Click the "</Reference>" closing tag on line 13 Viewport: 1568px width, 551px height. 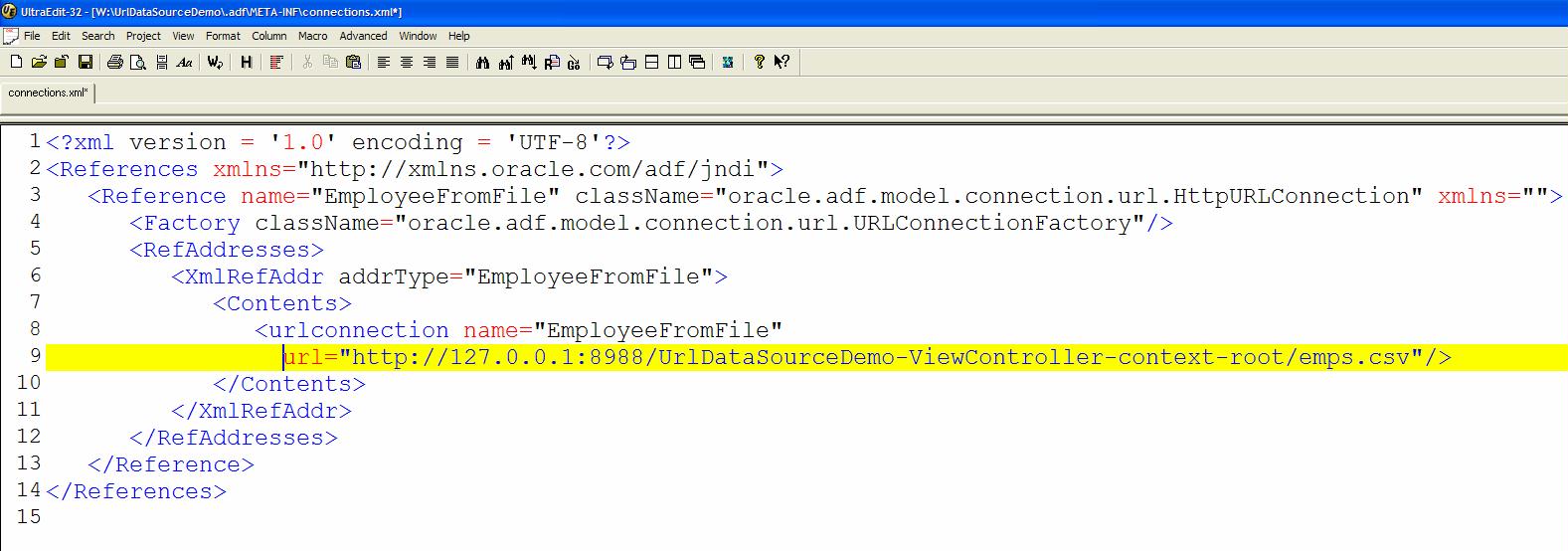tap(171, 464)
